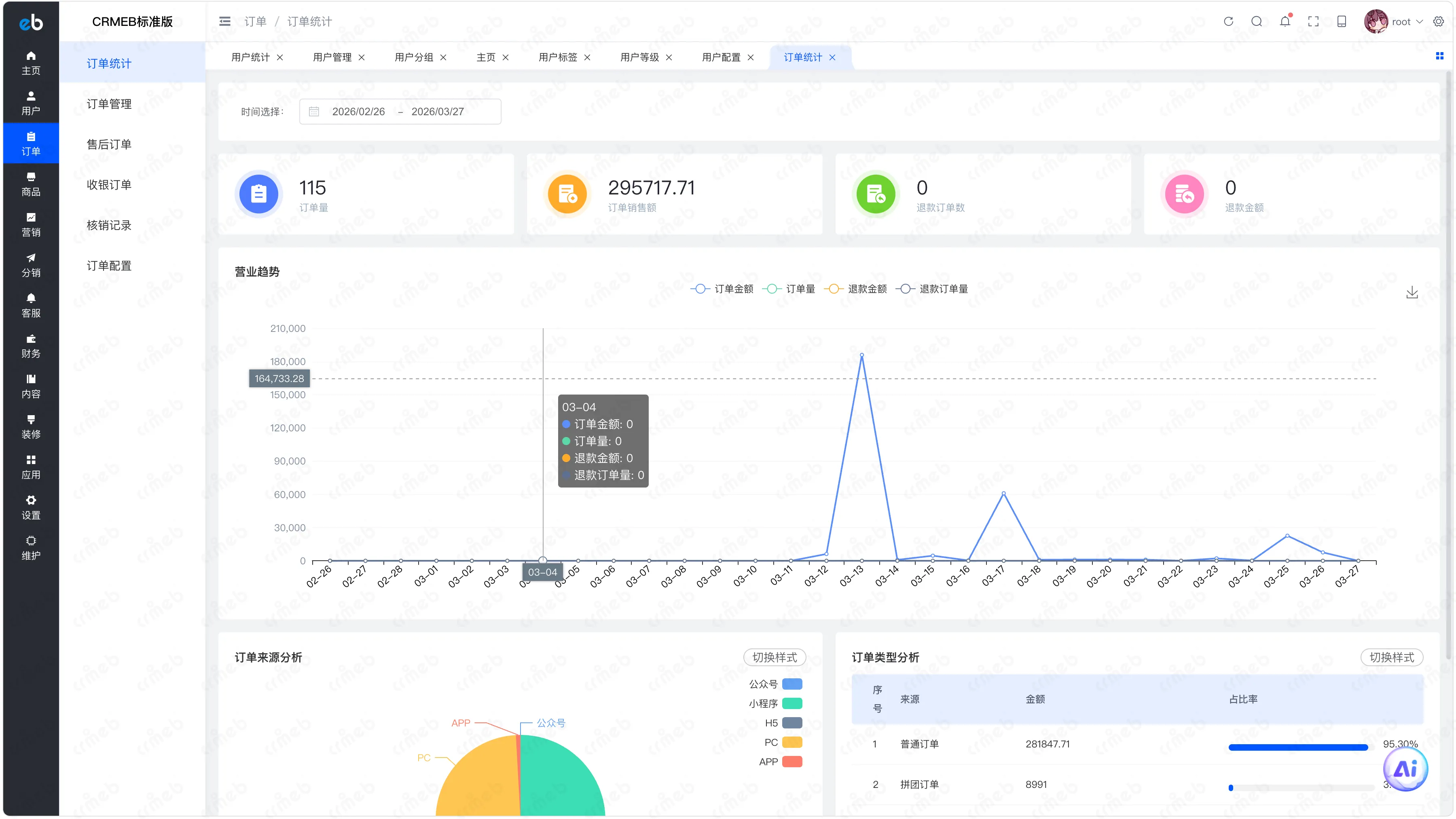Switch to the 用户统计 tab

click(x=250, y=57)
